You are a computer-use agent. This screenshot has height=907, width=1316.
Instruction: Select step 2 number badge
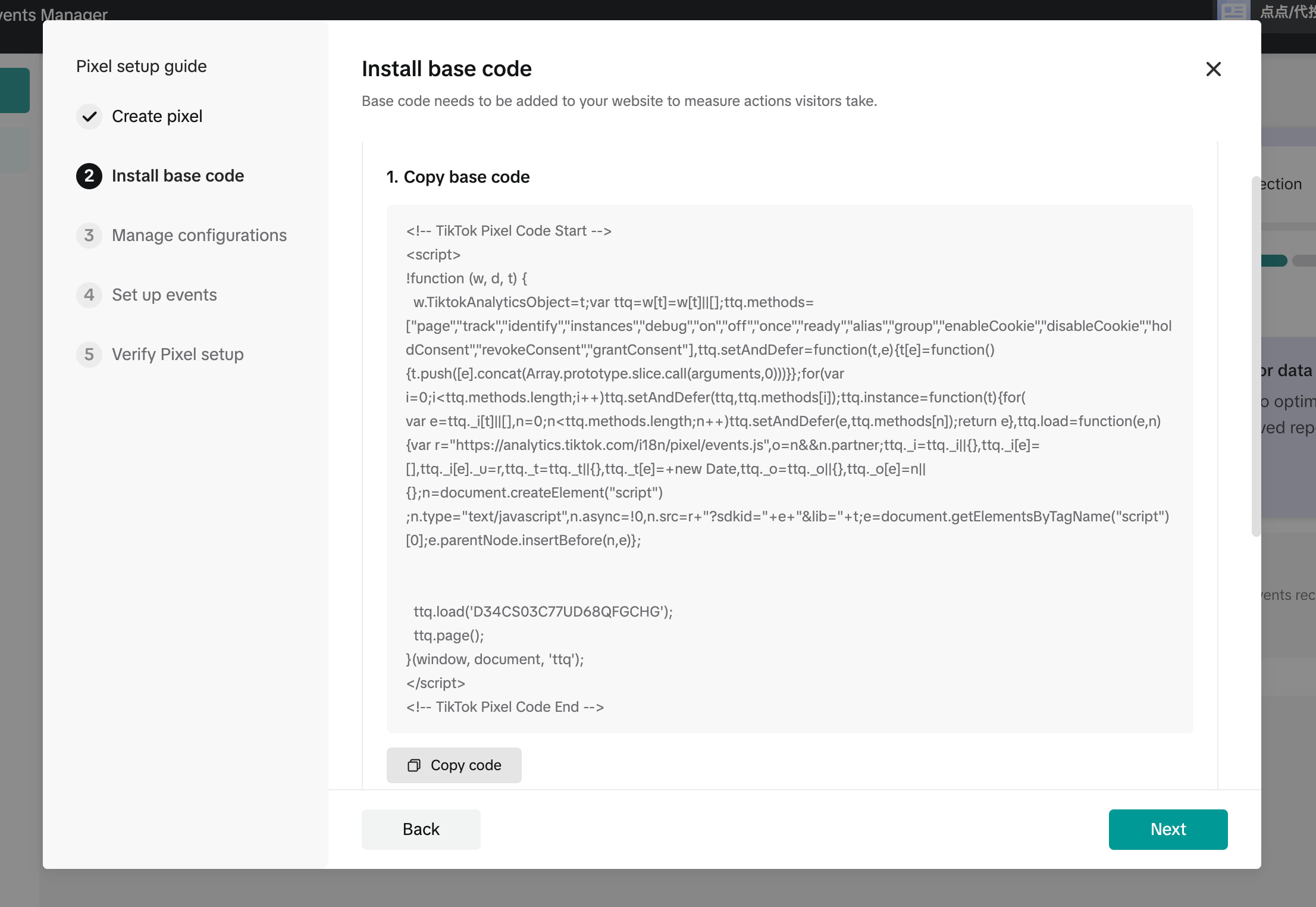[89, 176]
